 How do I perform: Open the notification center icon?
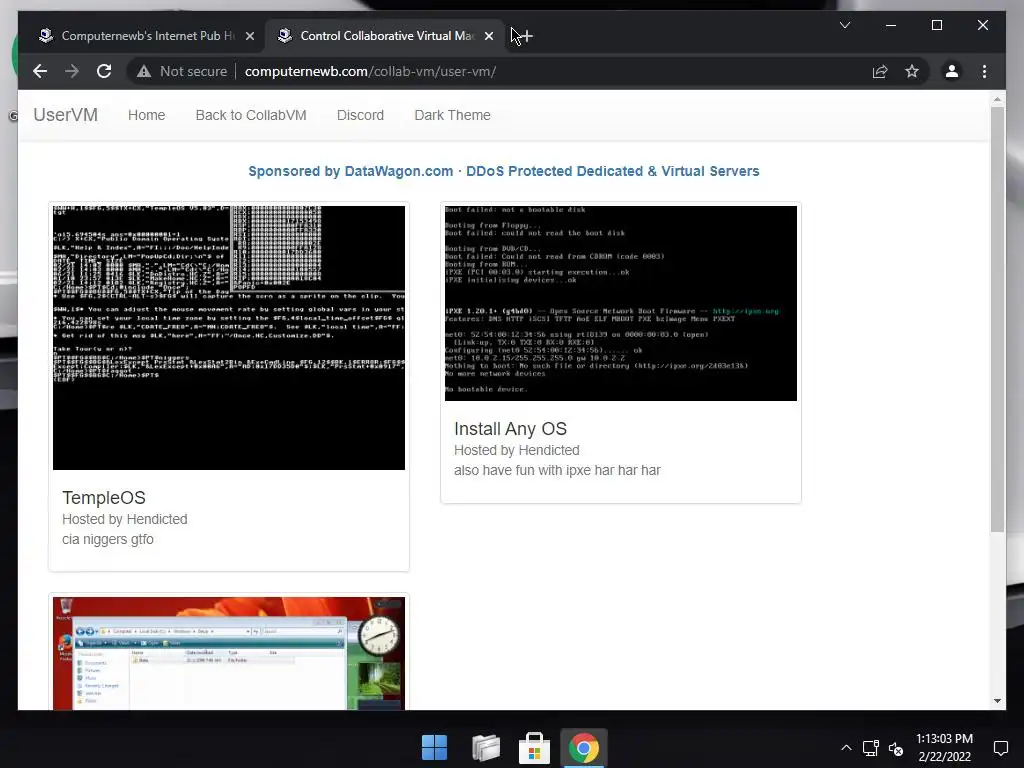coord(1000,748)
